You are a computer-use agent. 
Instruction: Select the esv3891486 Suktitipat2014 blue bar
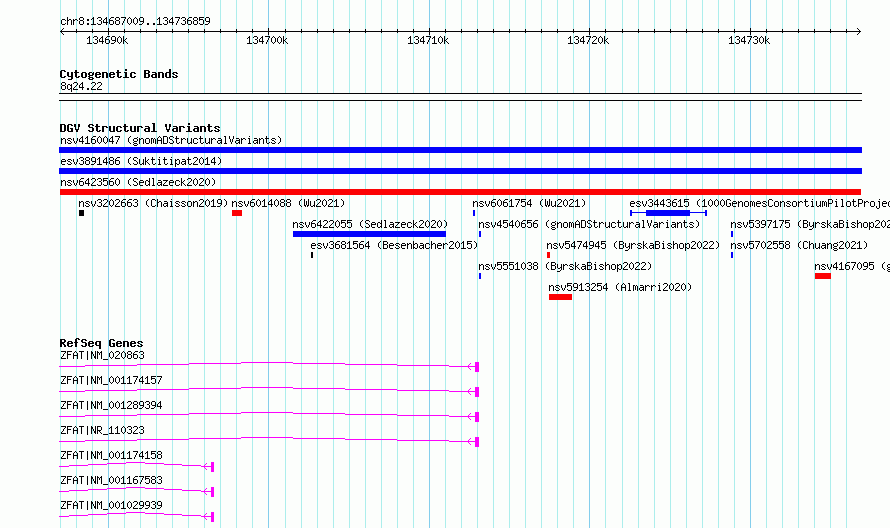pos(460,171)
